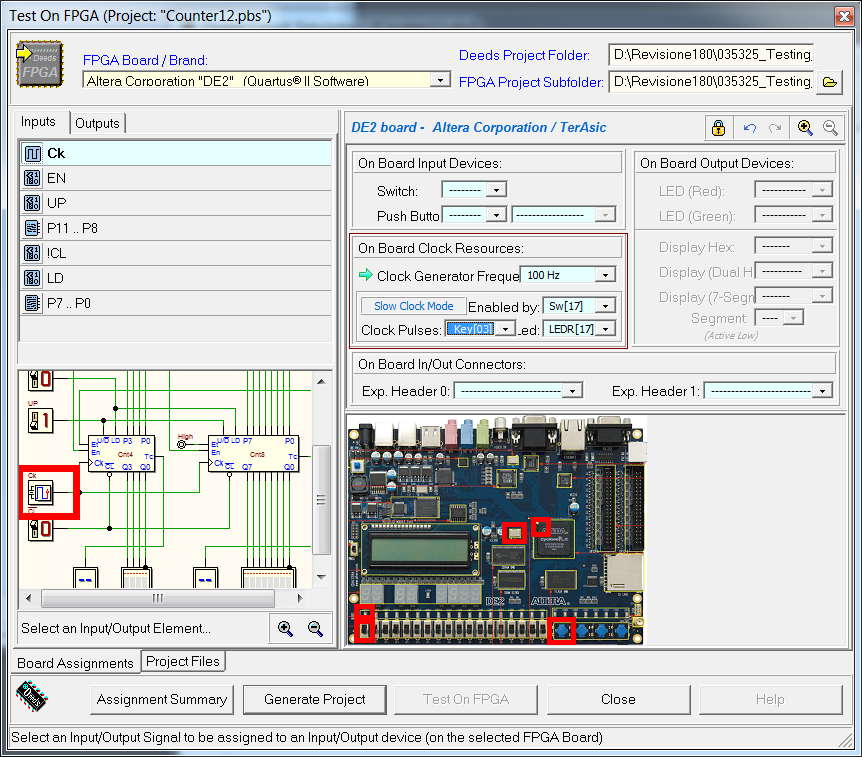Screen dimensions: 862x757
Task: Switch to the Inputs tab
Action: pos(38,122)
